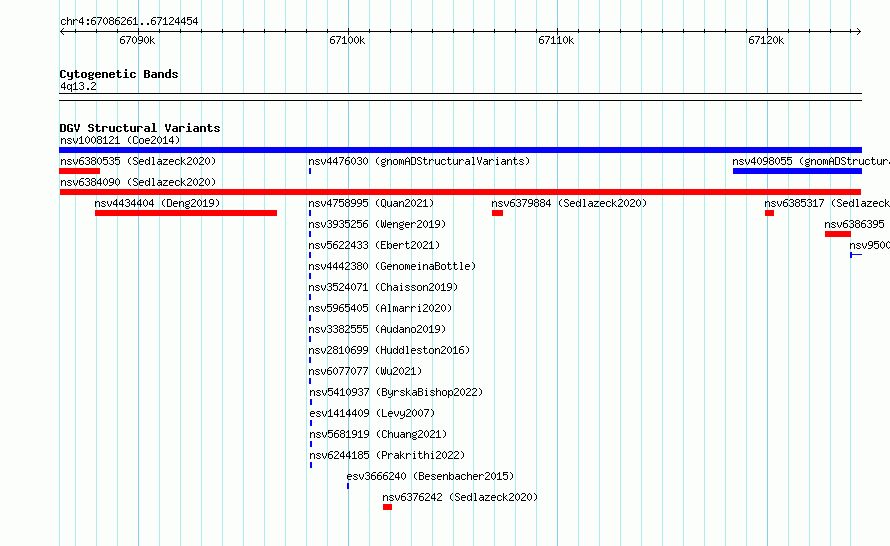This screenshot has width=890, height=546.
Task: Click the ruler's left arrow end
Action: [62, 31]
